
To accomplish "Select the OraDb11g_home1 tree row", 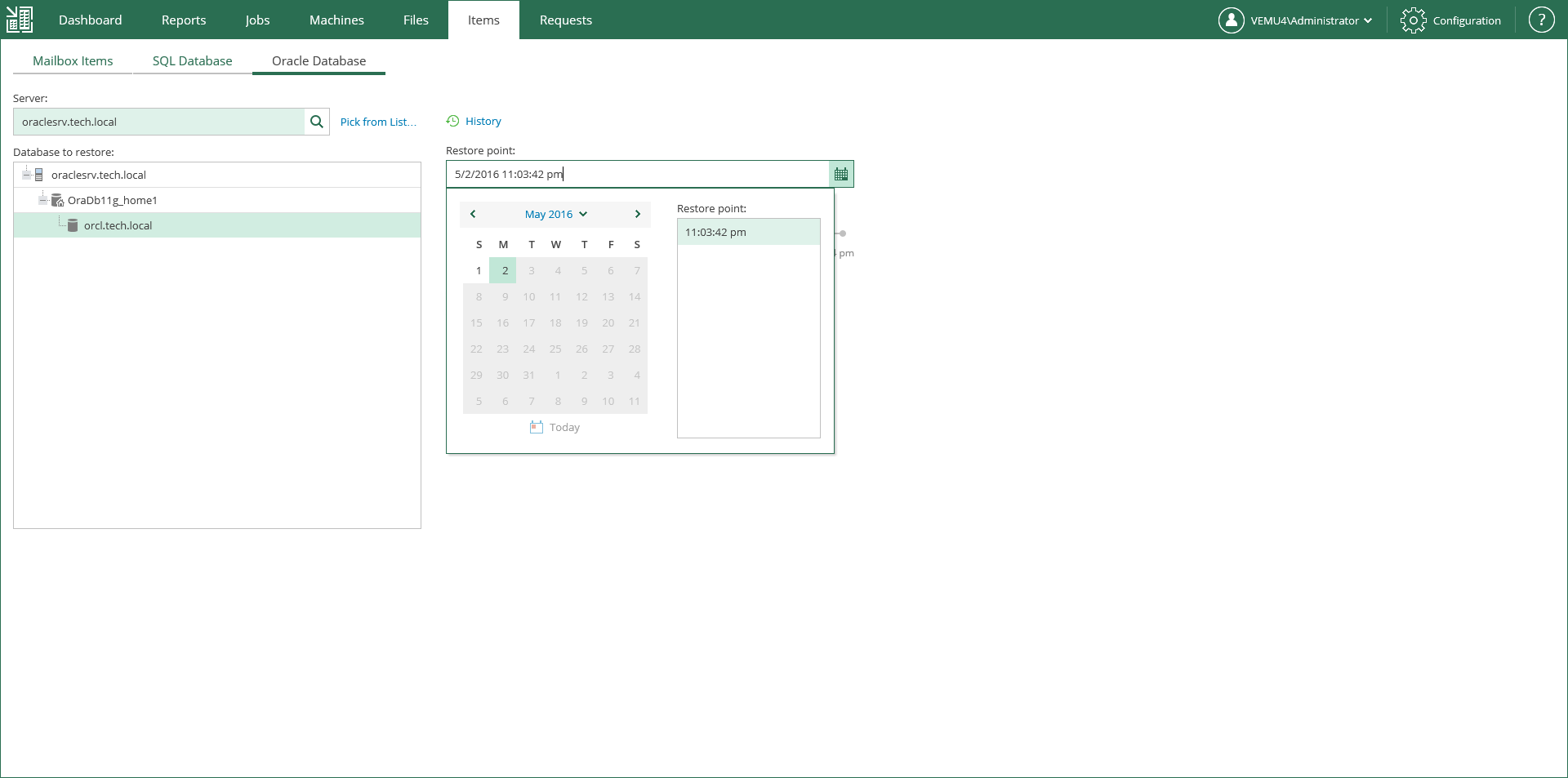I will coord(217,200).
